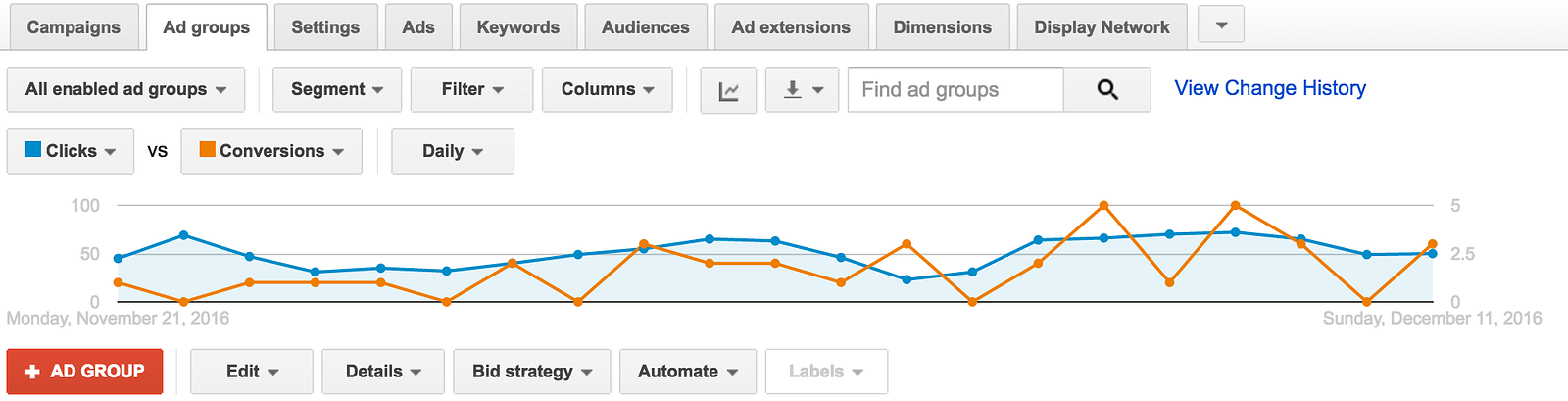Open View Change History link
1568x401 pixels.
pyautogui.click(x=1270, y=88)
